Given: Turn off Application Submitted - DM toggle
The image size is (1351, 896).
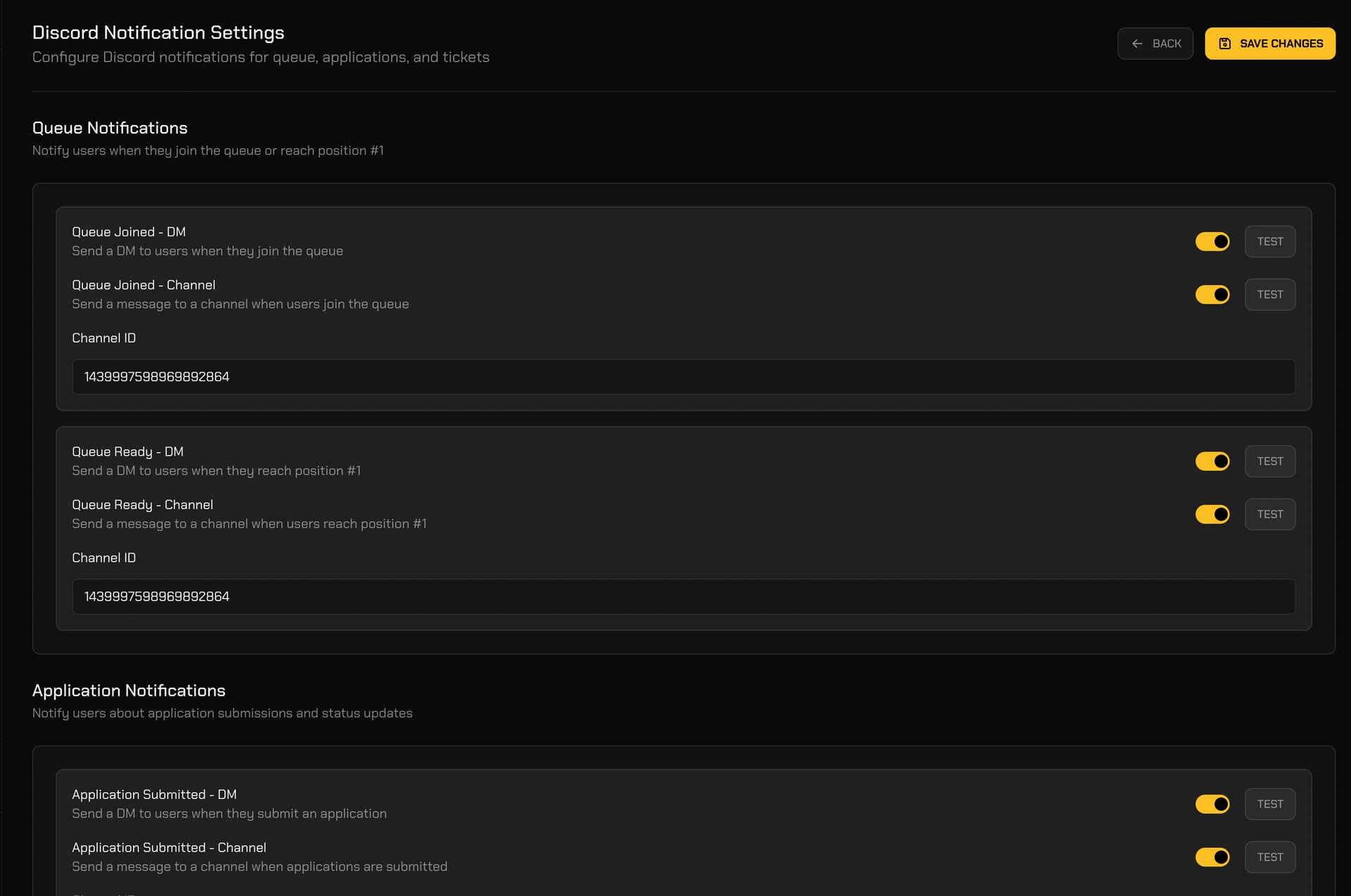Looking at the screenshot, I should (x=1212, y=804).
